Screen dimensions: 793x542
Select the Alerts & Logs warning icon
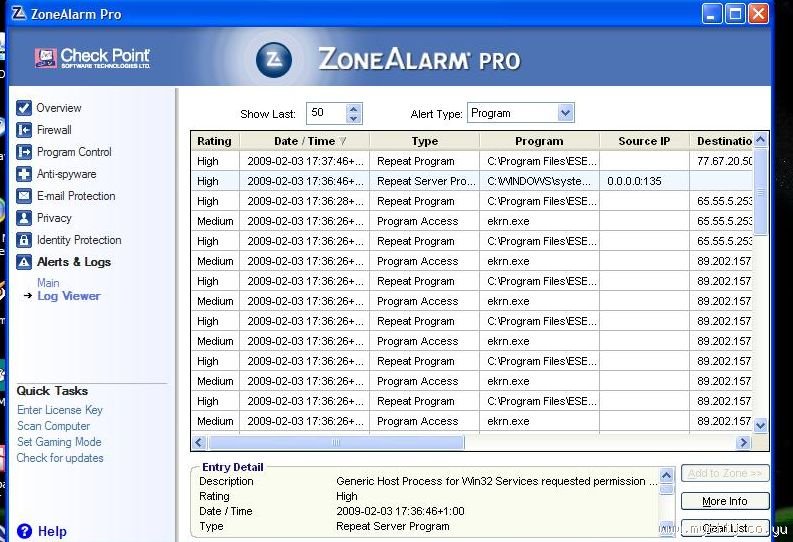(x=24, y=262)
